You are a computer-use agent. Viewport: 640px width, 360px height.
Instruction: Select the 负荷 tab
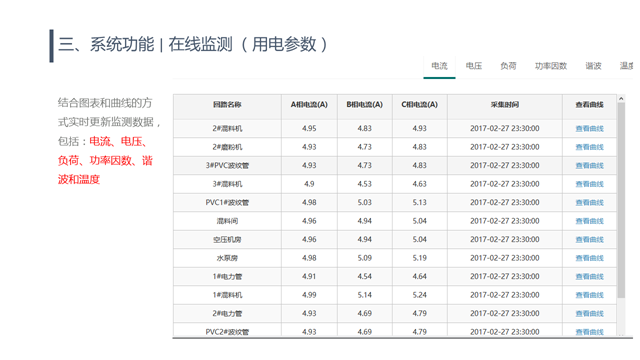click(508, 66)
